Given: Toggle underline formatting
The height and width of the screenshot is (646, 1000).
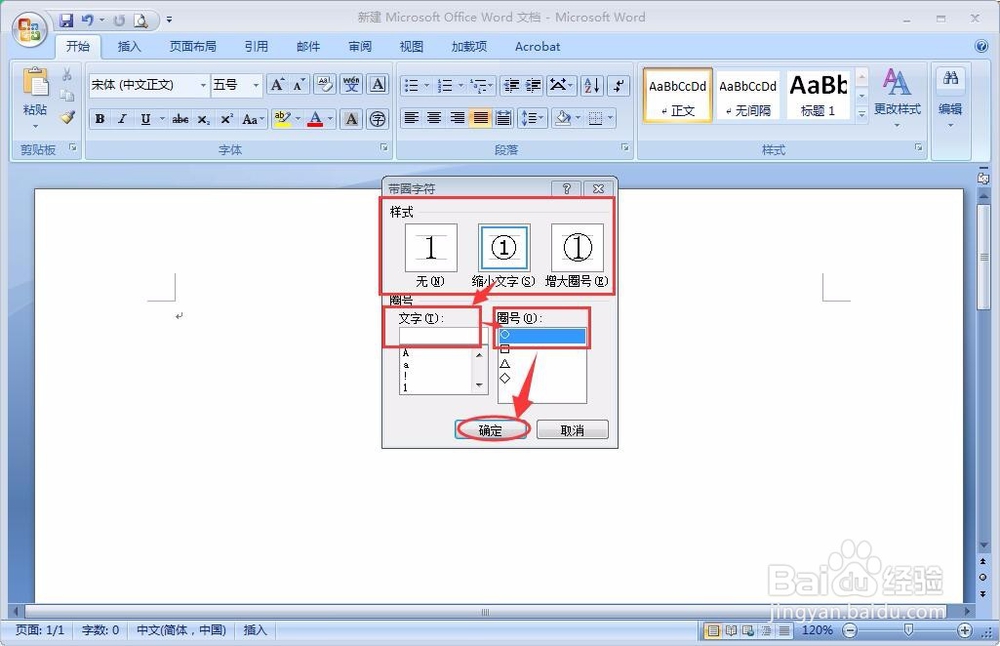Looking at the screenshot, I should click(x=145, y=119).
